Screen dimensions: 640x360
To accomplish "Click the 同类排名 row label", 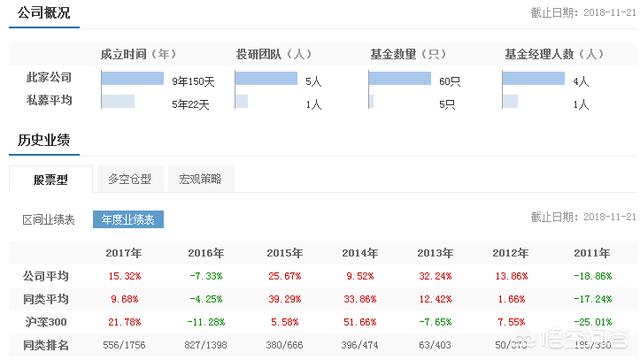I will (x=46, y=345).
